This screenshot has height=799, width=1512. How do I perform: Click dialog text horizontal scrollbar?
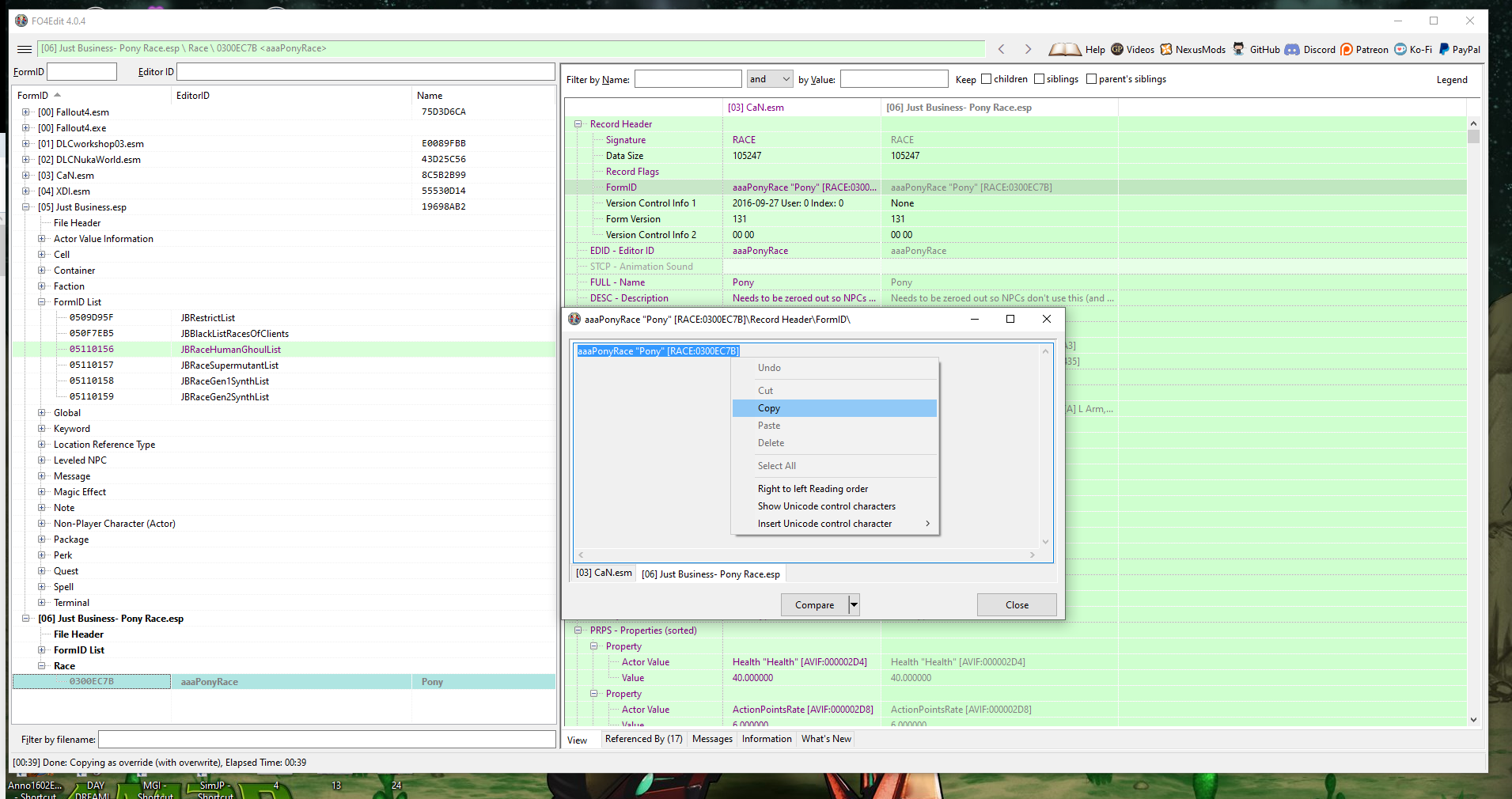[x=806, y=555]
